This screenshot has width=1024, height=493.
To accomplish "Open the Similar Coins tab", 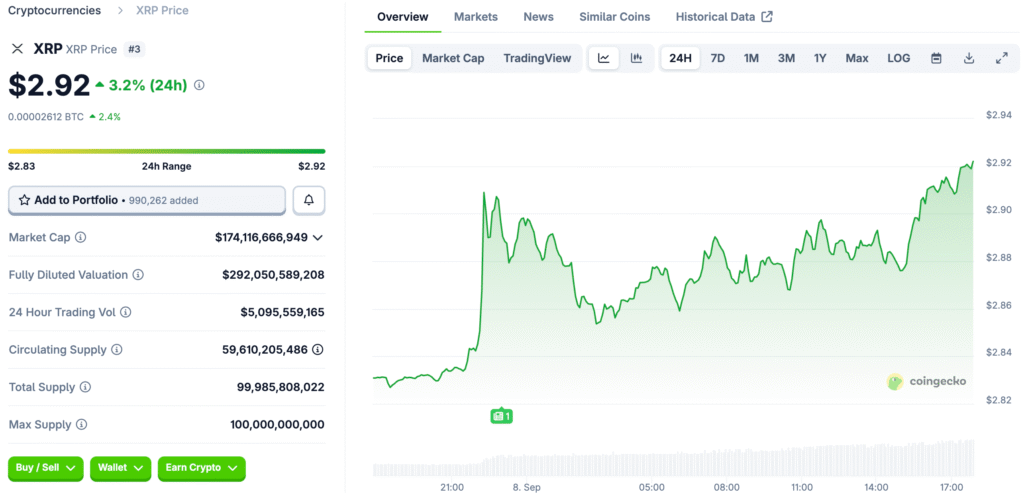I will [x=615, y=17].
